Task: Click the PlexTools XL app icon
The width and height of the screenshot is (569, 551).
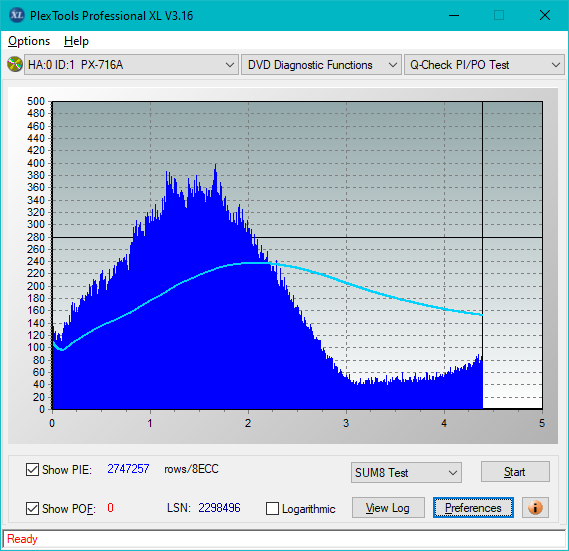Action: [x=16, y=15]
